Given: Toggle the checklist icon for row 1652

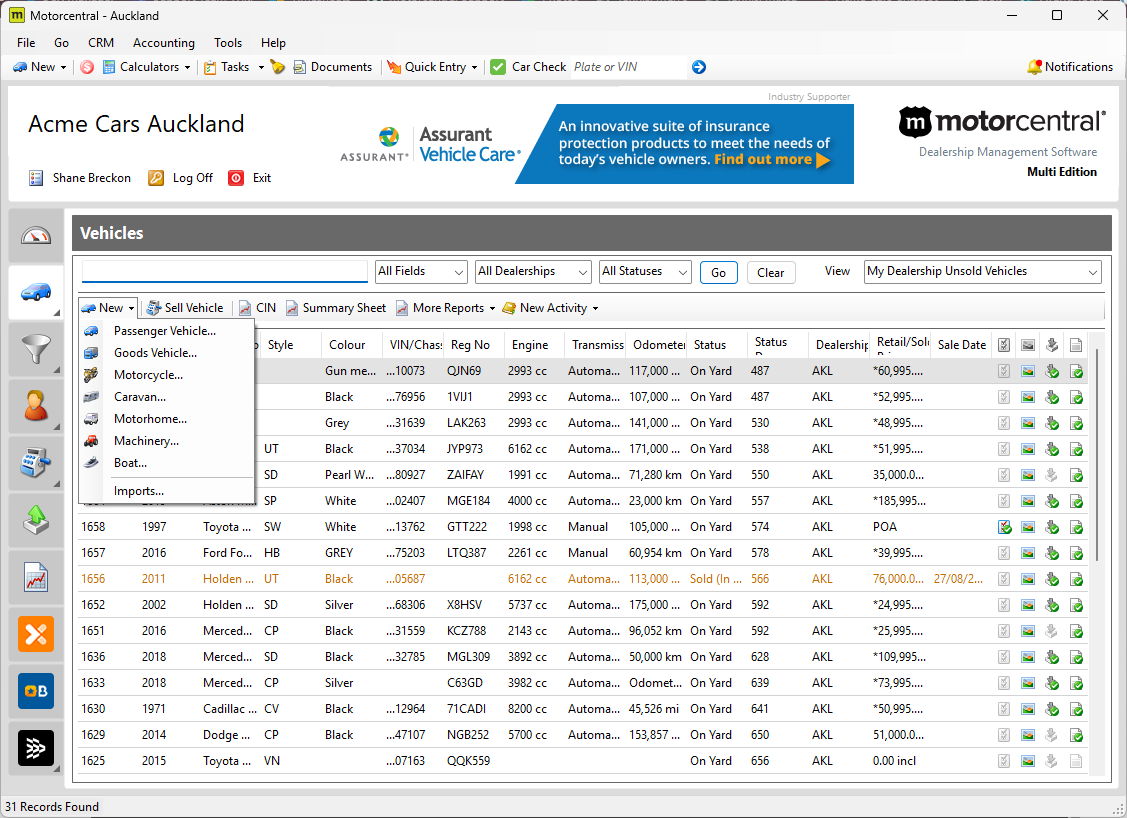Looking at the screenshot, I should click(x=1004, y=605).
